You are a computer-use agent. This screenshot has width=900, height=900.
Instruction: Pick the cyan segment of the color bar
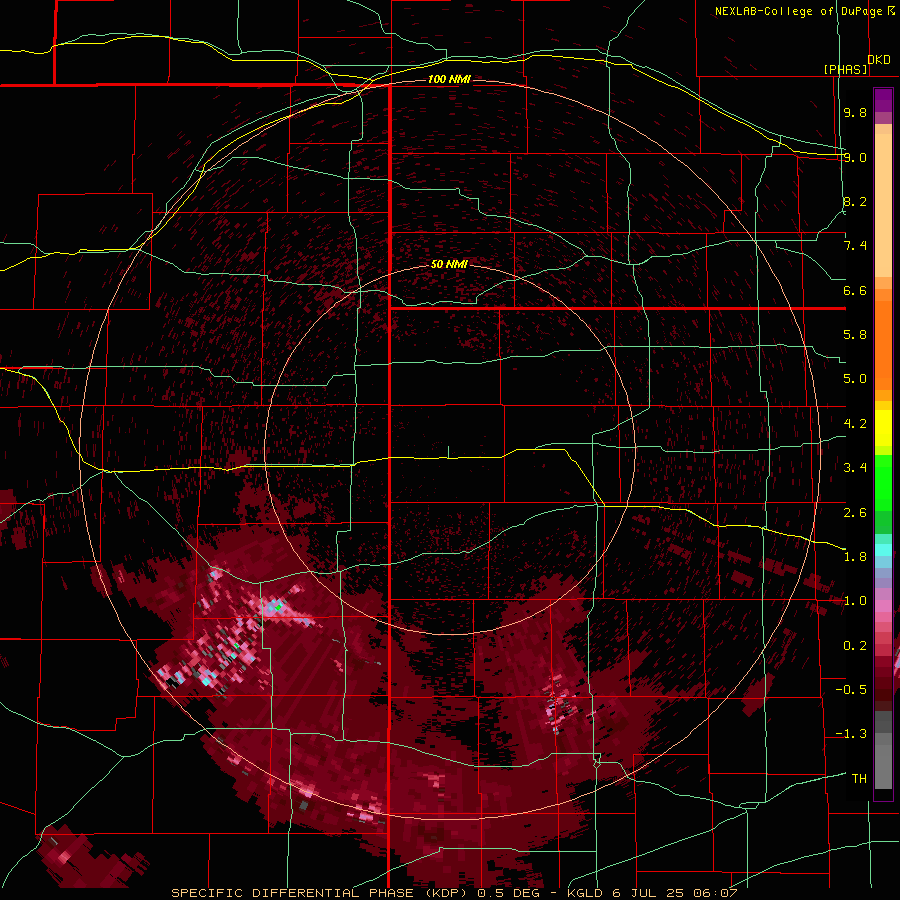click(x=883, y=550)
